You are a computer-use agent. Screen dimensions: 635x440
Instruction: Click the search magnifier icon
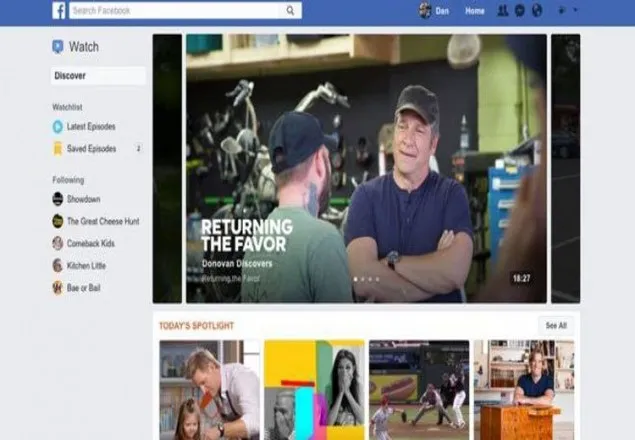(290, 11)
